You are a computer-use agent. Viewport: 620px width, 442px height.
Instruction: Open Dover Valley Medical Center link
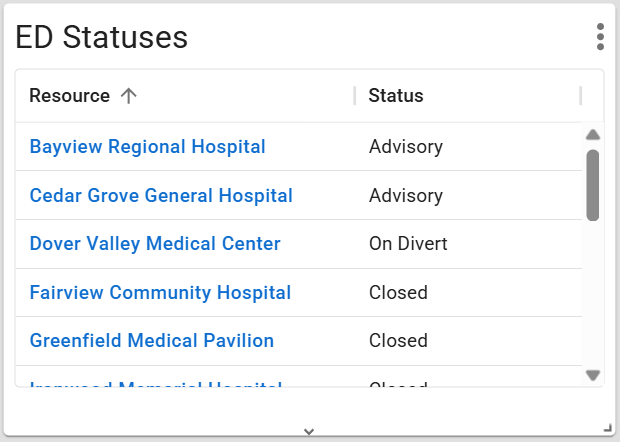pos(155,244)
